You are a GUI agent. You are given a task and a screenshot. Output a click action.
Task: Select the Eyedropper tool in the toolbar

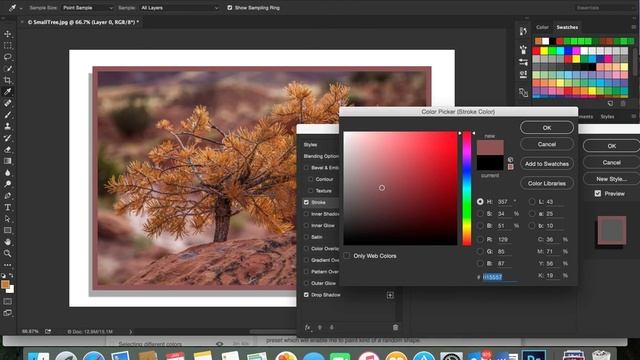click(7, 91)
